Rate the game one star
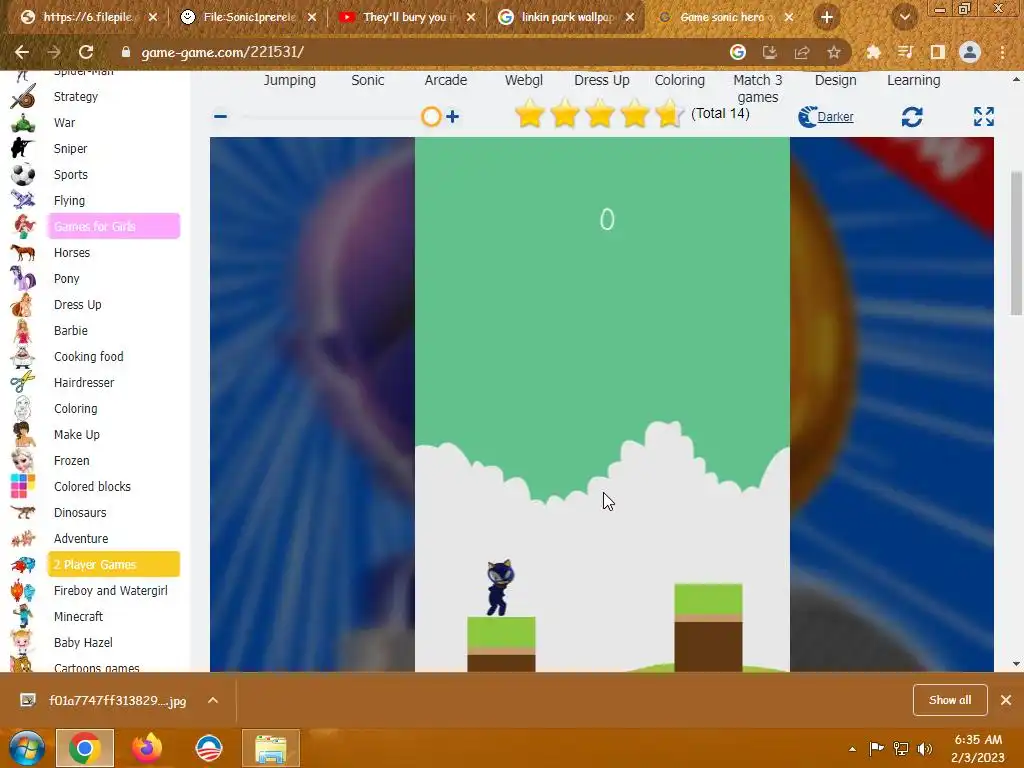 530,115
